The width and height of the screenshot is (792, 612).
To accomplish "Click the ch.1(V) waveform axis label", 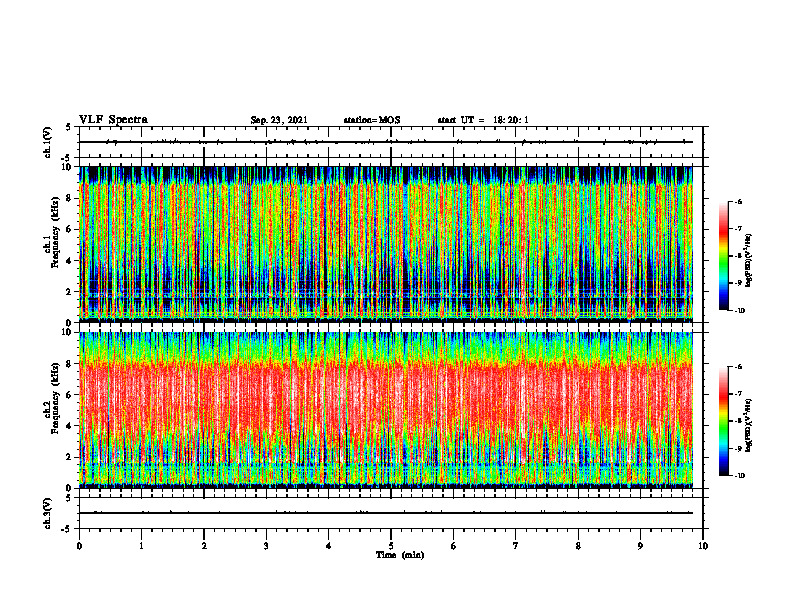I will click(48, 142).
